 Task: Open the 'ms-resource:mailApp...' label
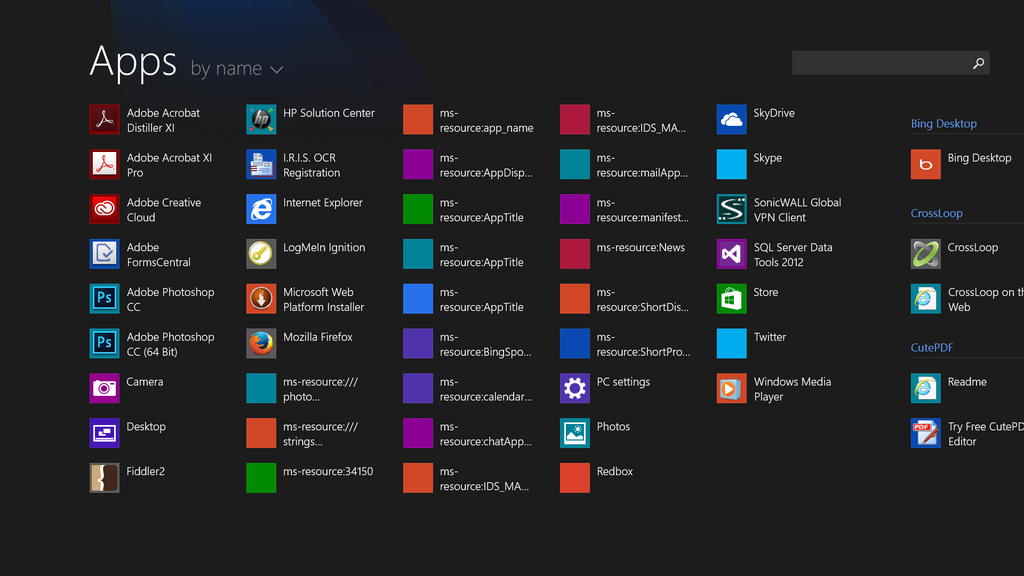(x=643, y=165)
